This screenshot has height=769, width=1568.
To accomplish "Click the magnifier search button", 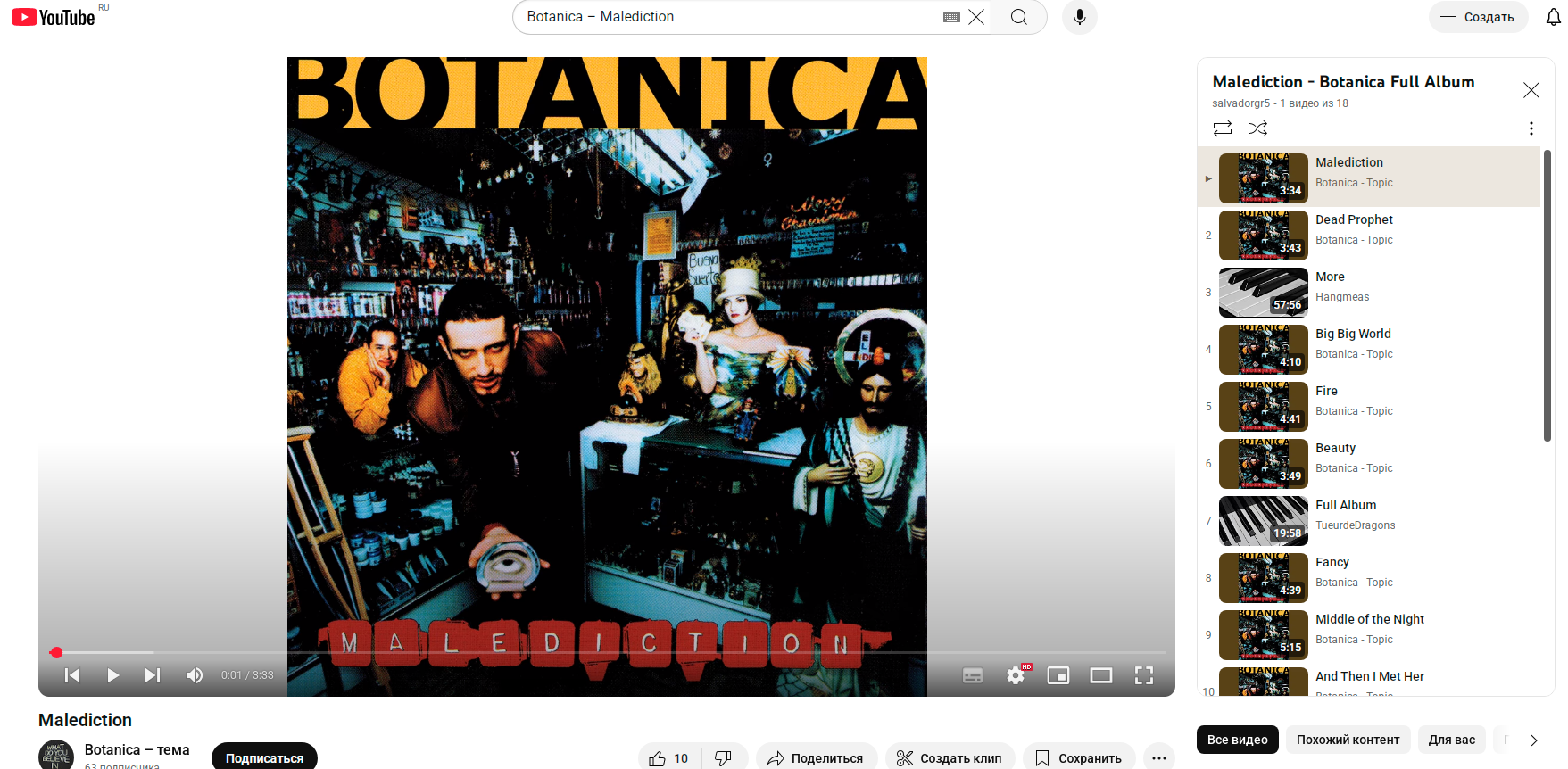I will click(1019, 17).
